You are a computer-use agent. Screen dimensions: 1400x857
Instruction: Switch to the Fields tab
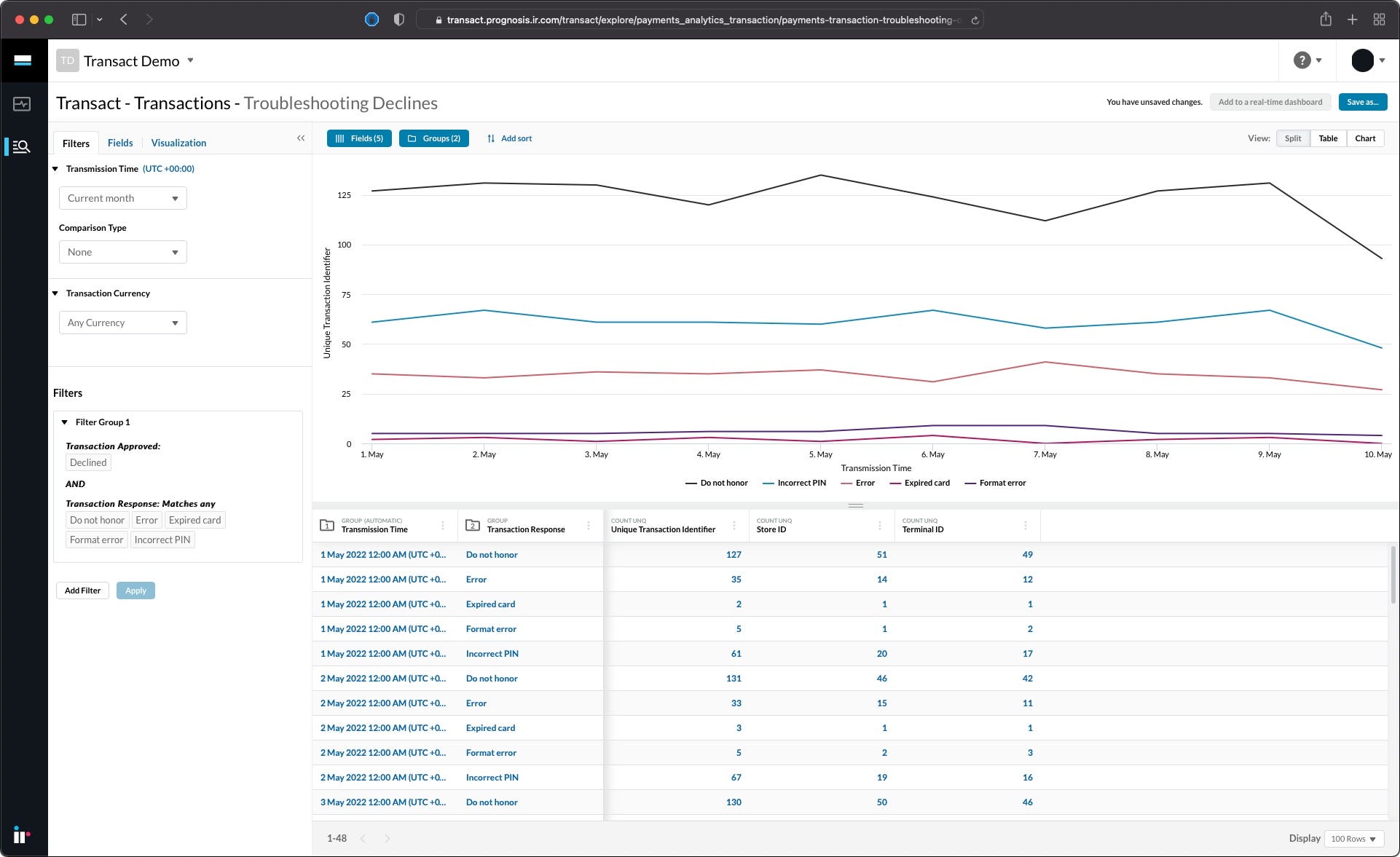click(x=120, y=143)
